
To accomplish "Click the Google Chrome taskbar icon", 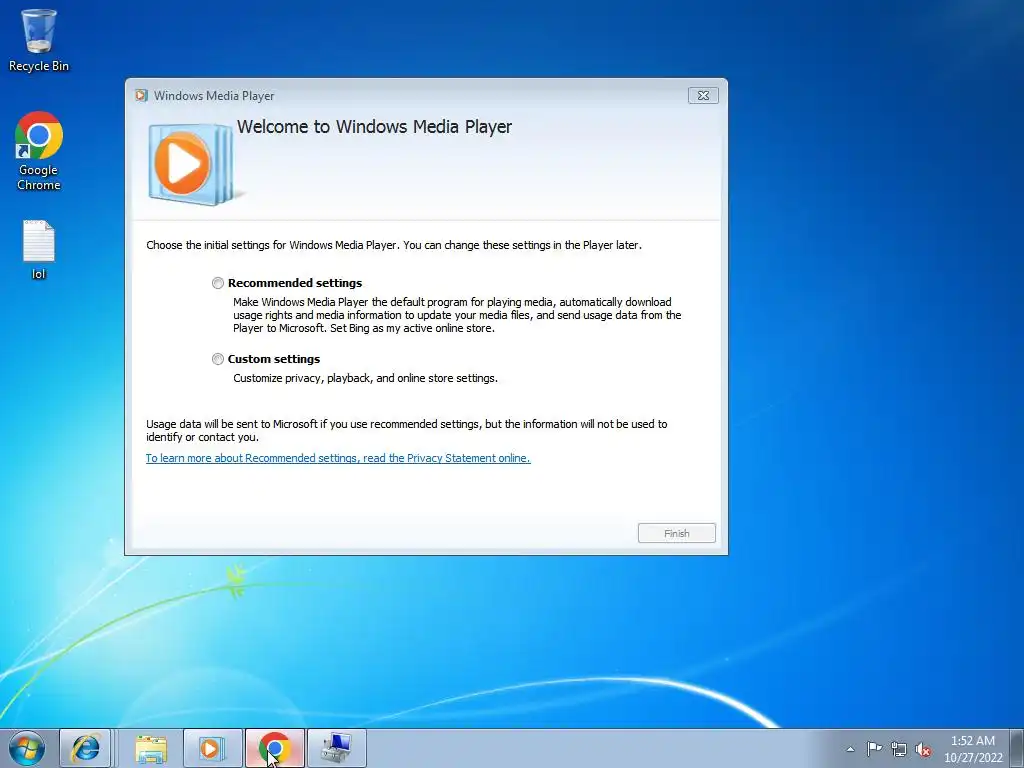I will coord(274,748).
